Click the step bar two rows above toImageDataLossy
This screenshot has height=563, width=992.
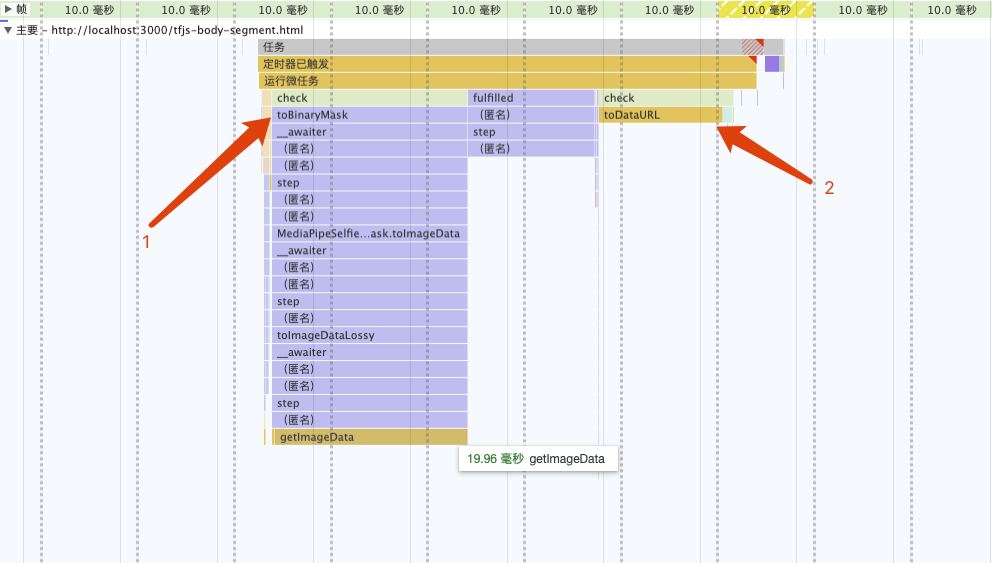(x=369, y=302)
